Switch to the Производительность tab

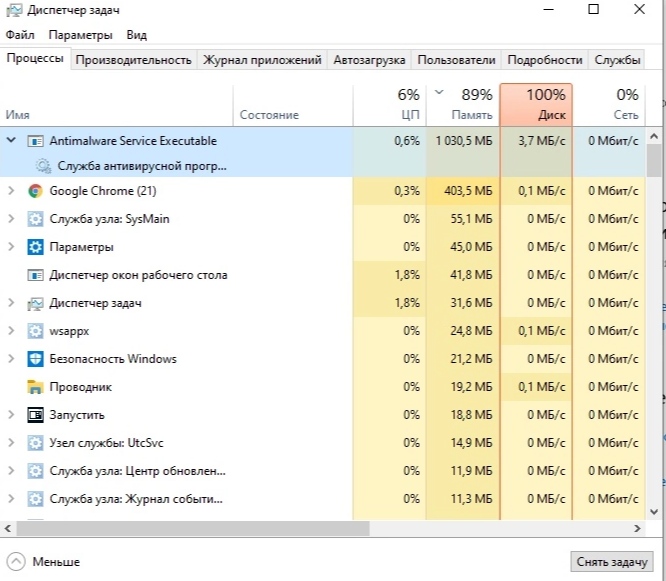(133, 60)
